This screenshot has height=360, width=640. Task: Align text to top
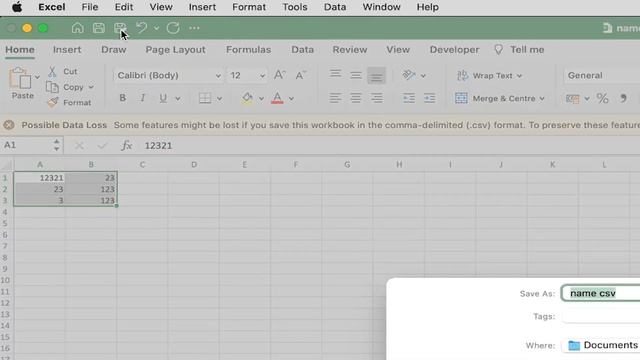(336, 75)
